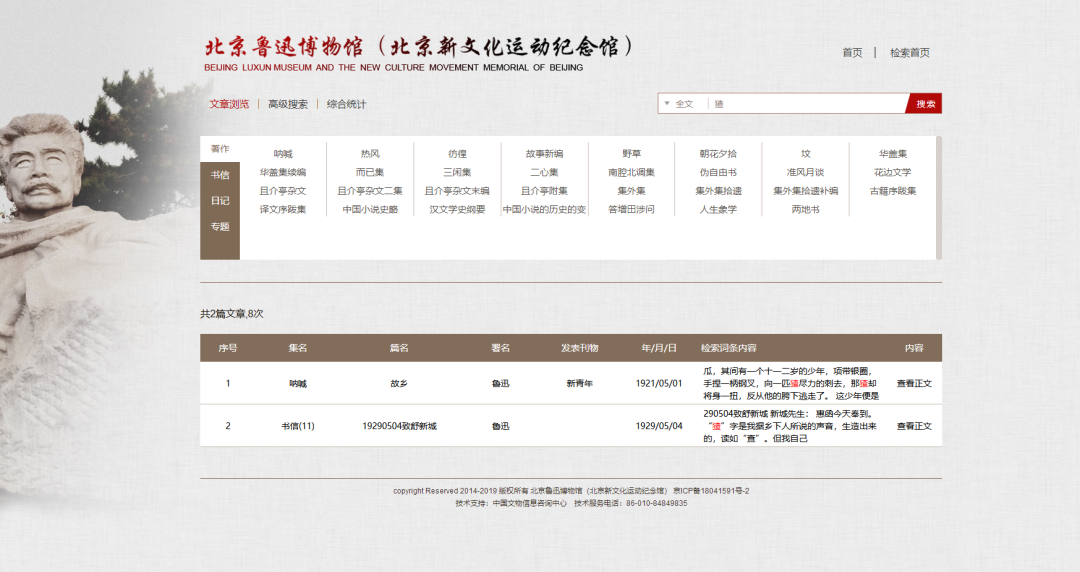Open the 且介亭杂文末编 collection
This screenshot has width=1080, height=572.
457,191
